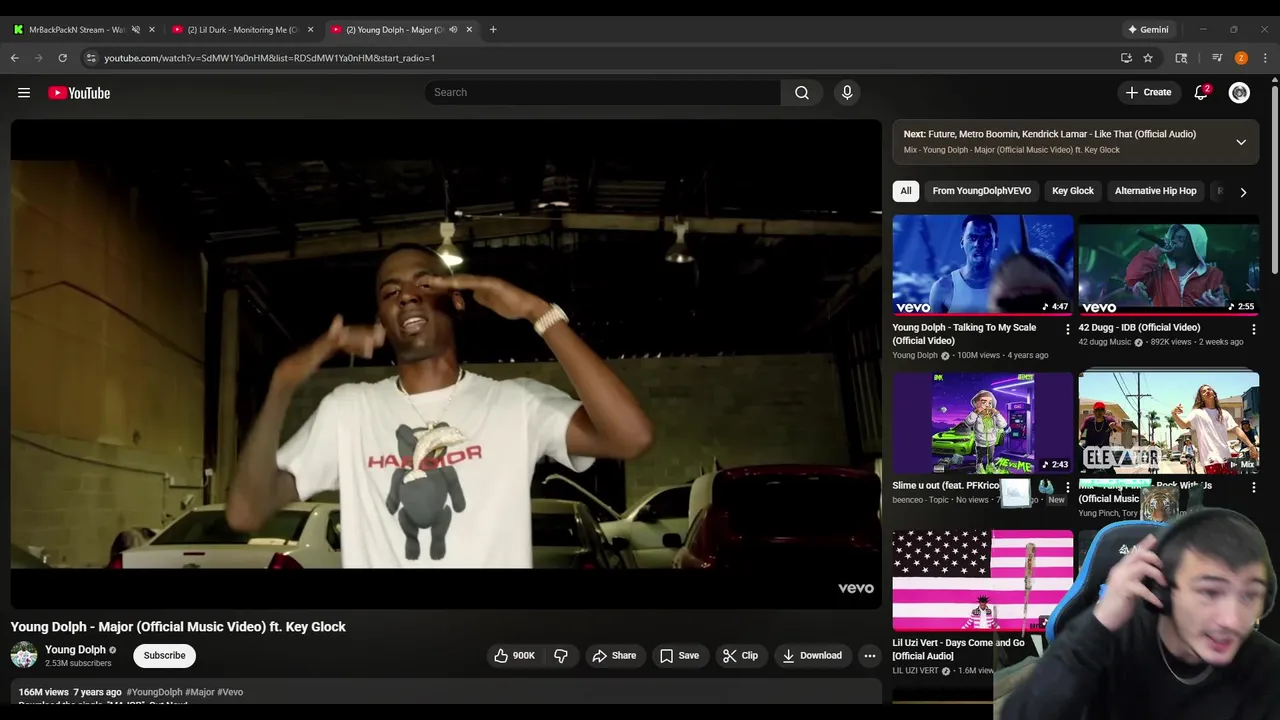
Task: Reload the page in browser
Action: pyautogui.click(x=62, y=58)
